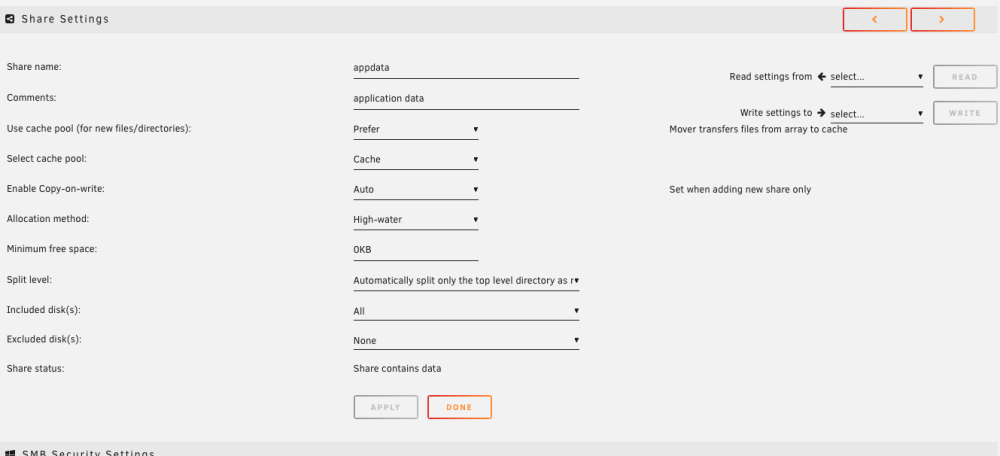Click the 'Write settings to' label
The height and width of the screenshot is (456, 1000).
point(776,113)
